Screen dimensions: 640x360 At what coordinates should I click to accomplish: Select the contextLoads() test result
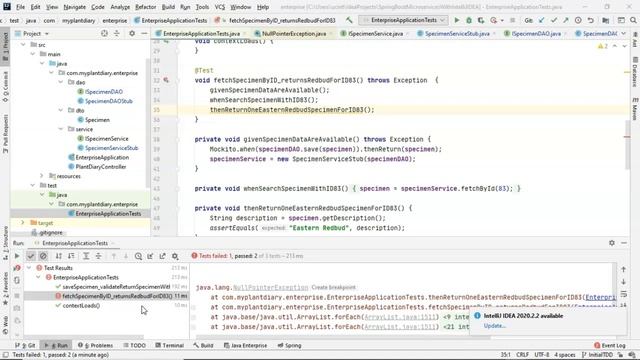pyautogui.click(x=81, y=306)
